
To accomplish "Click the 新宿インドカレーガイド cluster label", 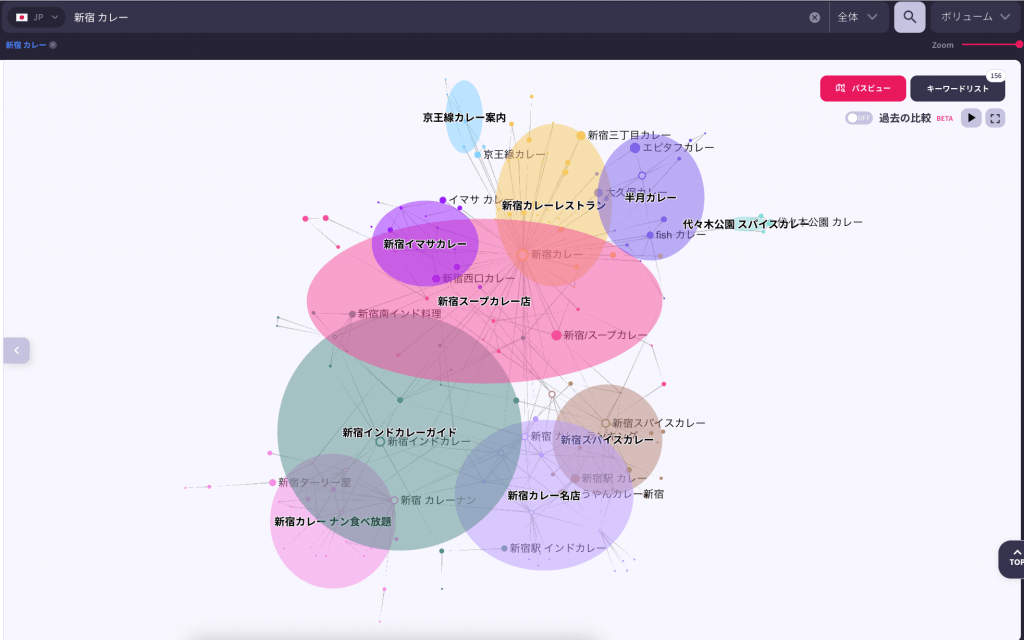I will point(399,432).
